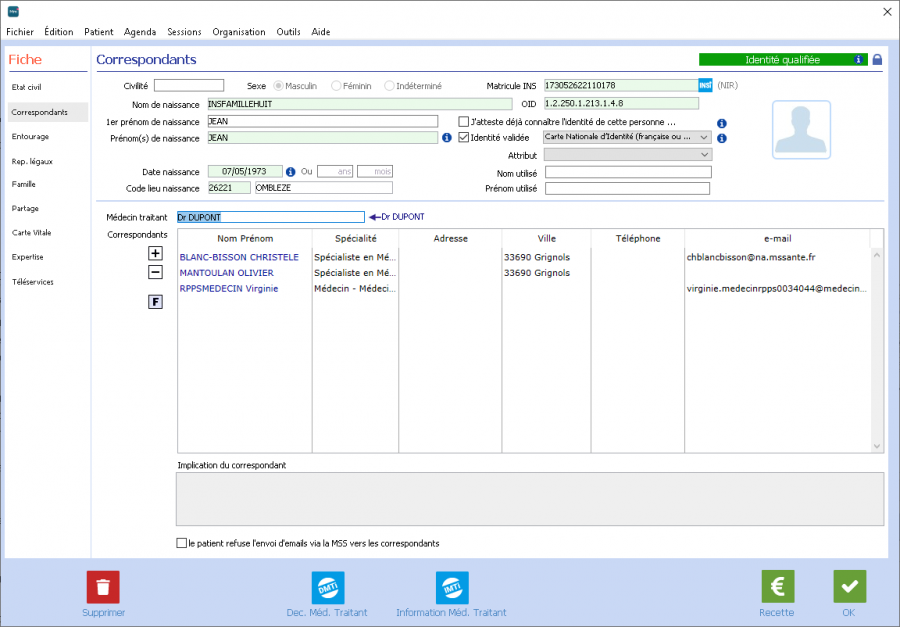Viewport: 900px width, 627px height.
Task: Open the Organisation menu
Action: 239,32
